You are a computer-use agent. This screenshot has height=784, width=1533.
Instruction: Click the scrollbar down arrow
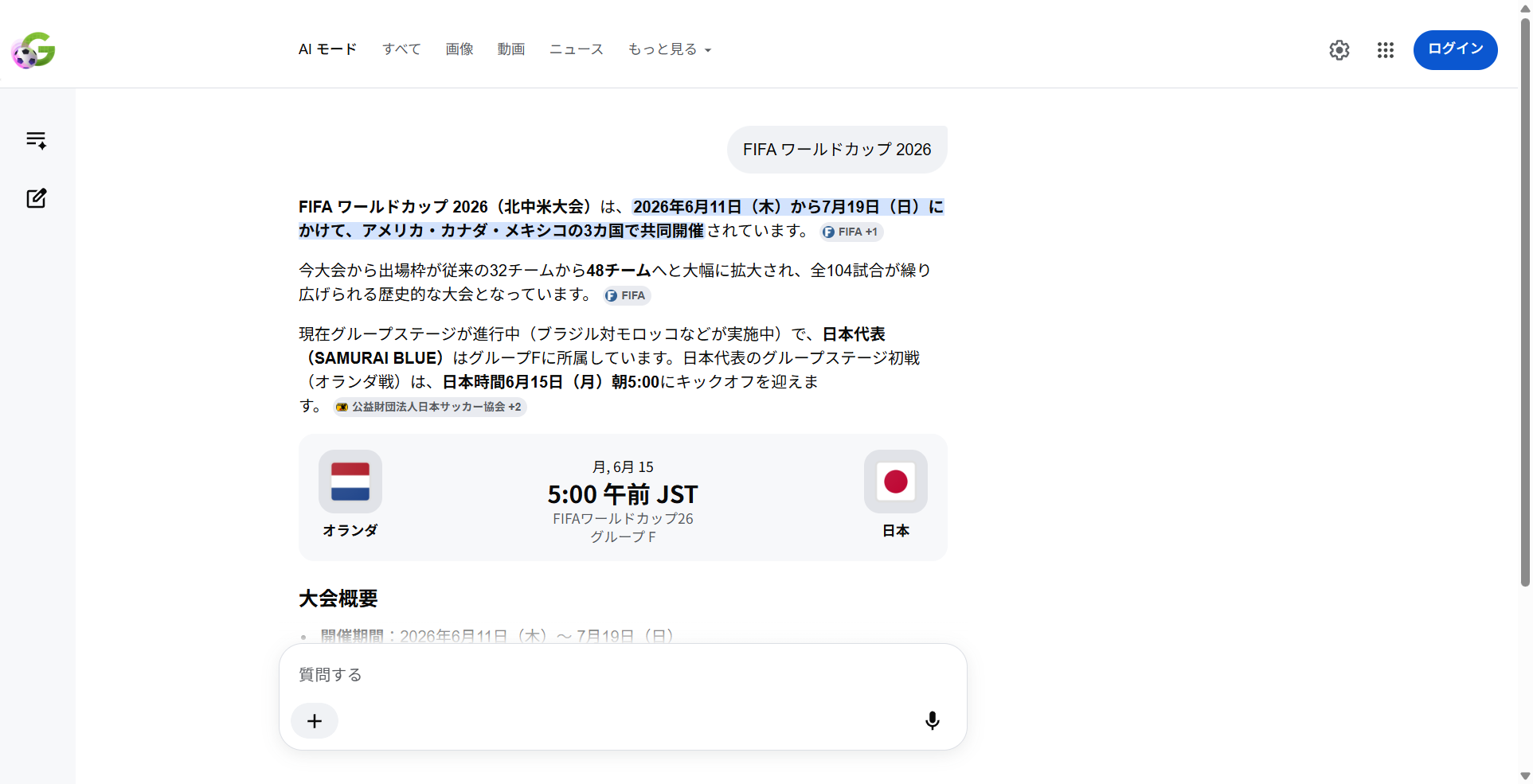(x=1525, y=776)
